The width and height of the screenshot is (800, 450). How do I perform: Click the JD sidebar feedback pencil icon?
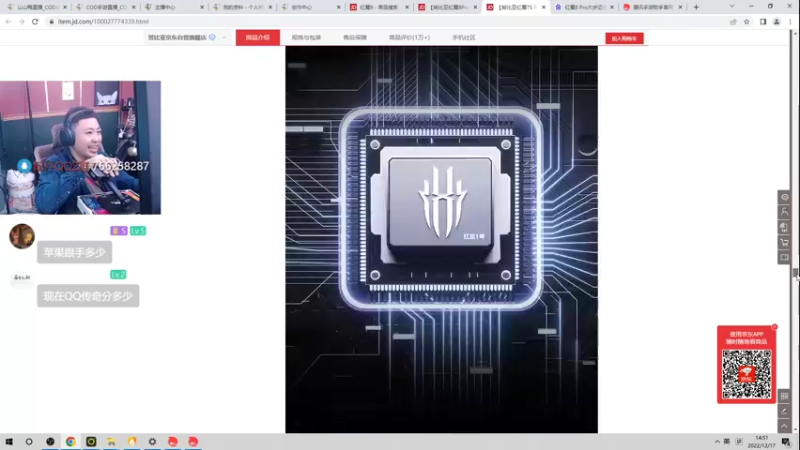tap(785, 411)
